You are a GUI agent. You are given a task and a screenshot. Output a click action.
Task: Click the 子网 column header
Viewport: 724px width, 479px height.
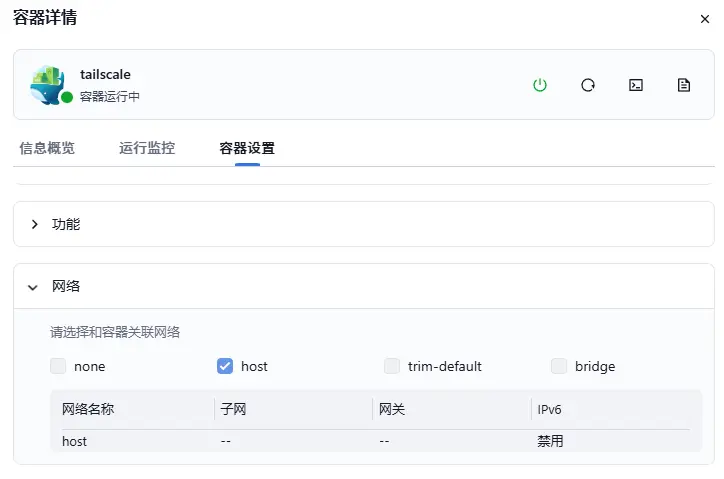(x=234, y=409)
